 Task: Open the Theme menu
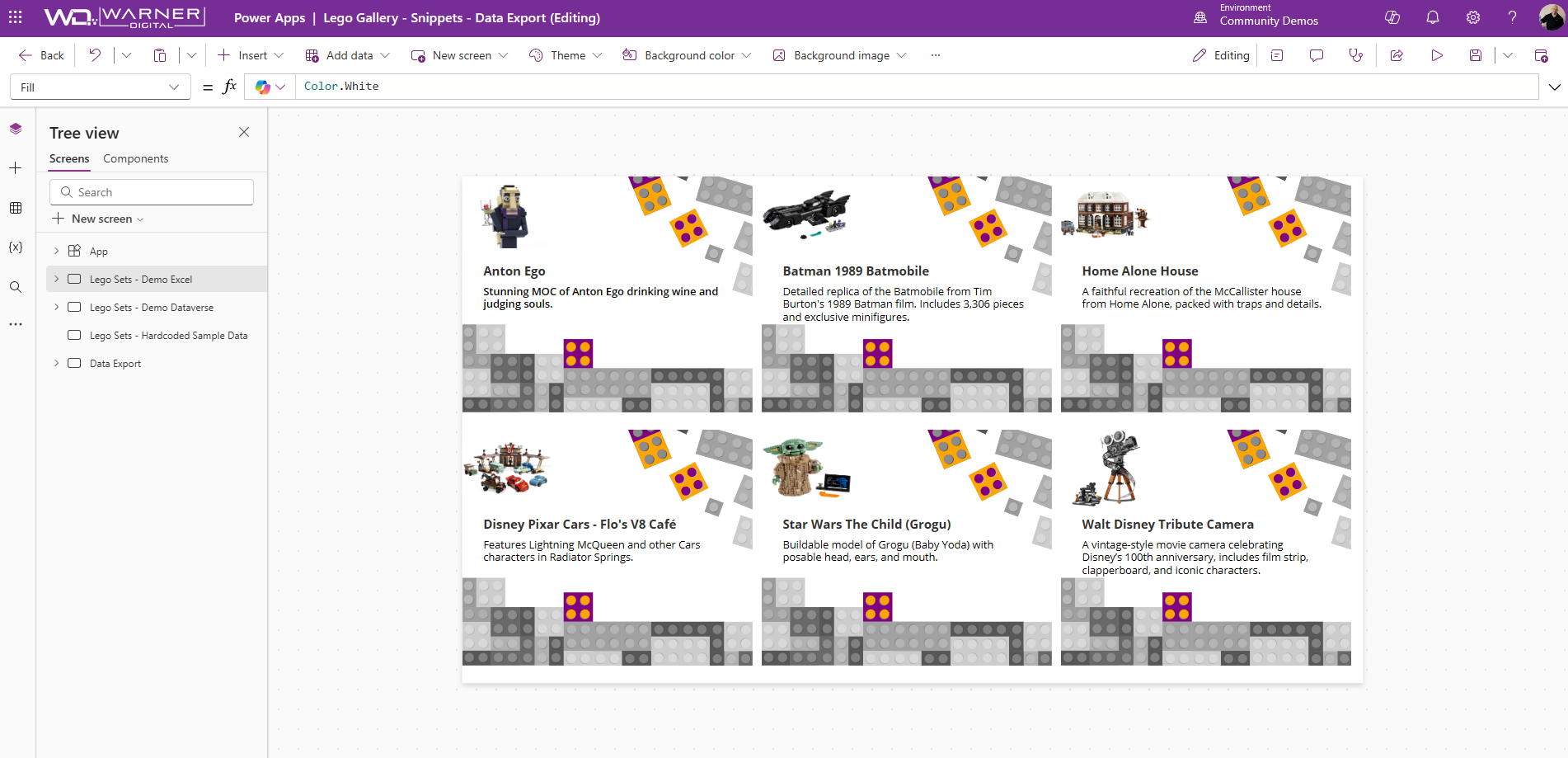[x=566, y=55]
